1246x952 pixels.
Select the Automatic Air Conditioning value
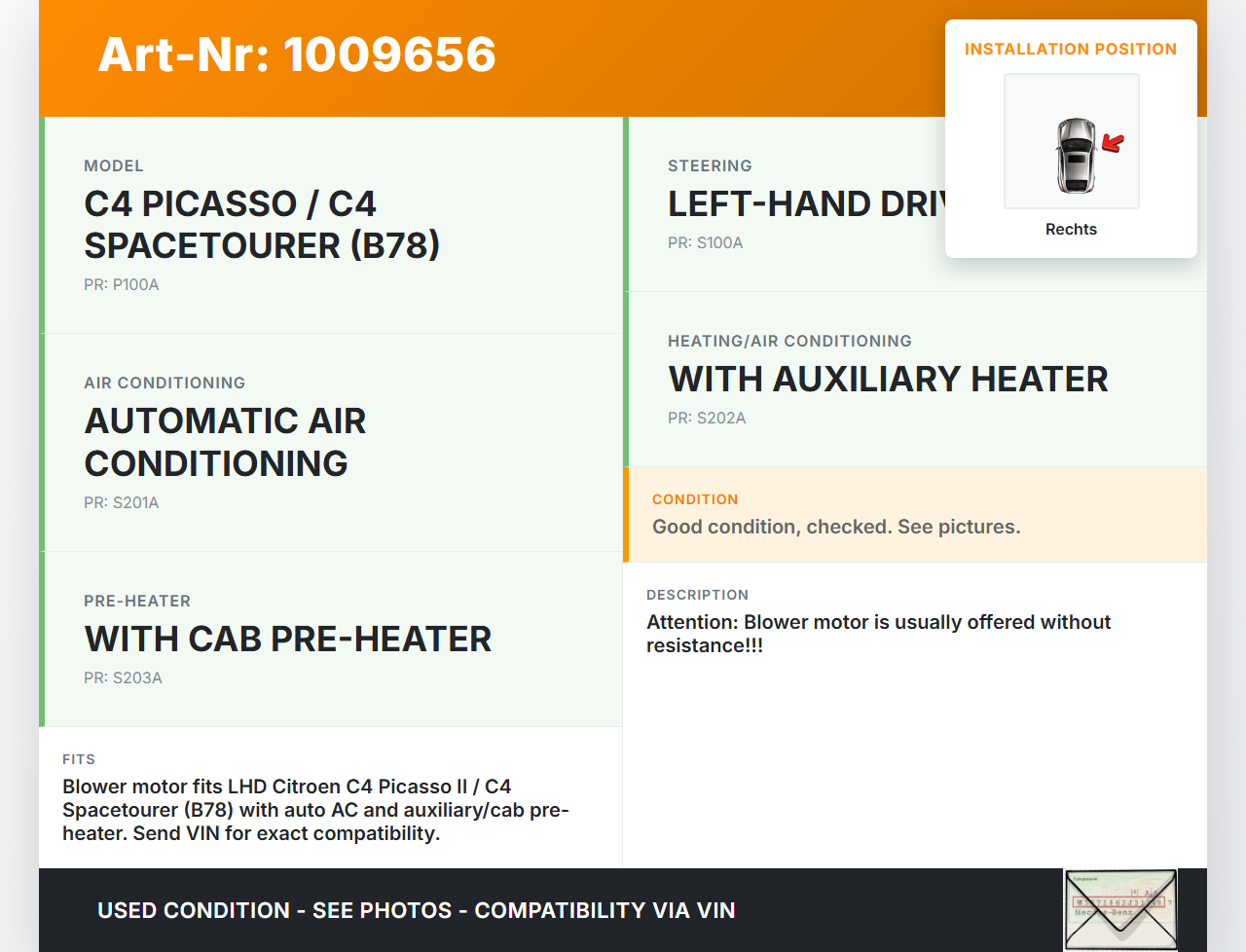point(225,442)
